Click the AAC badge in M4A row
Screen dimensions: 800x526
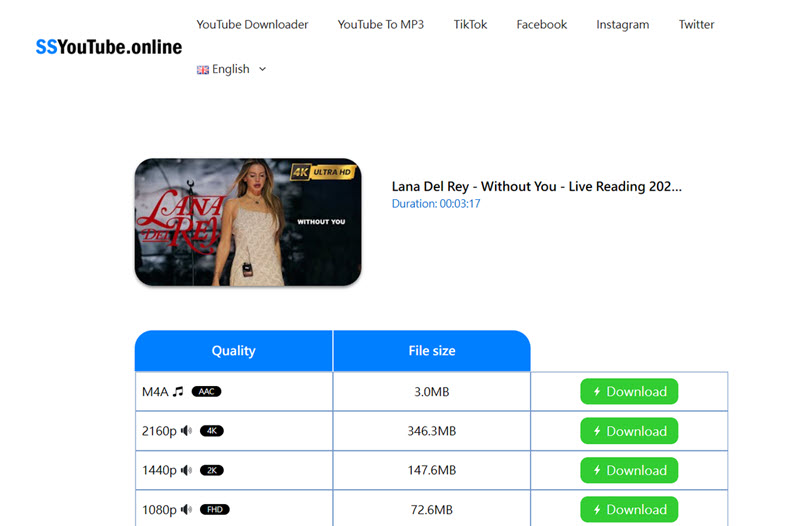pyautogui.click(x=206, y=392)
